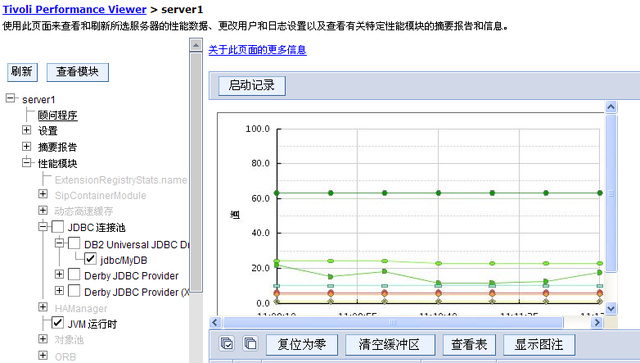Click the chart panel scroll-up arrow

point(611,107)
